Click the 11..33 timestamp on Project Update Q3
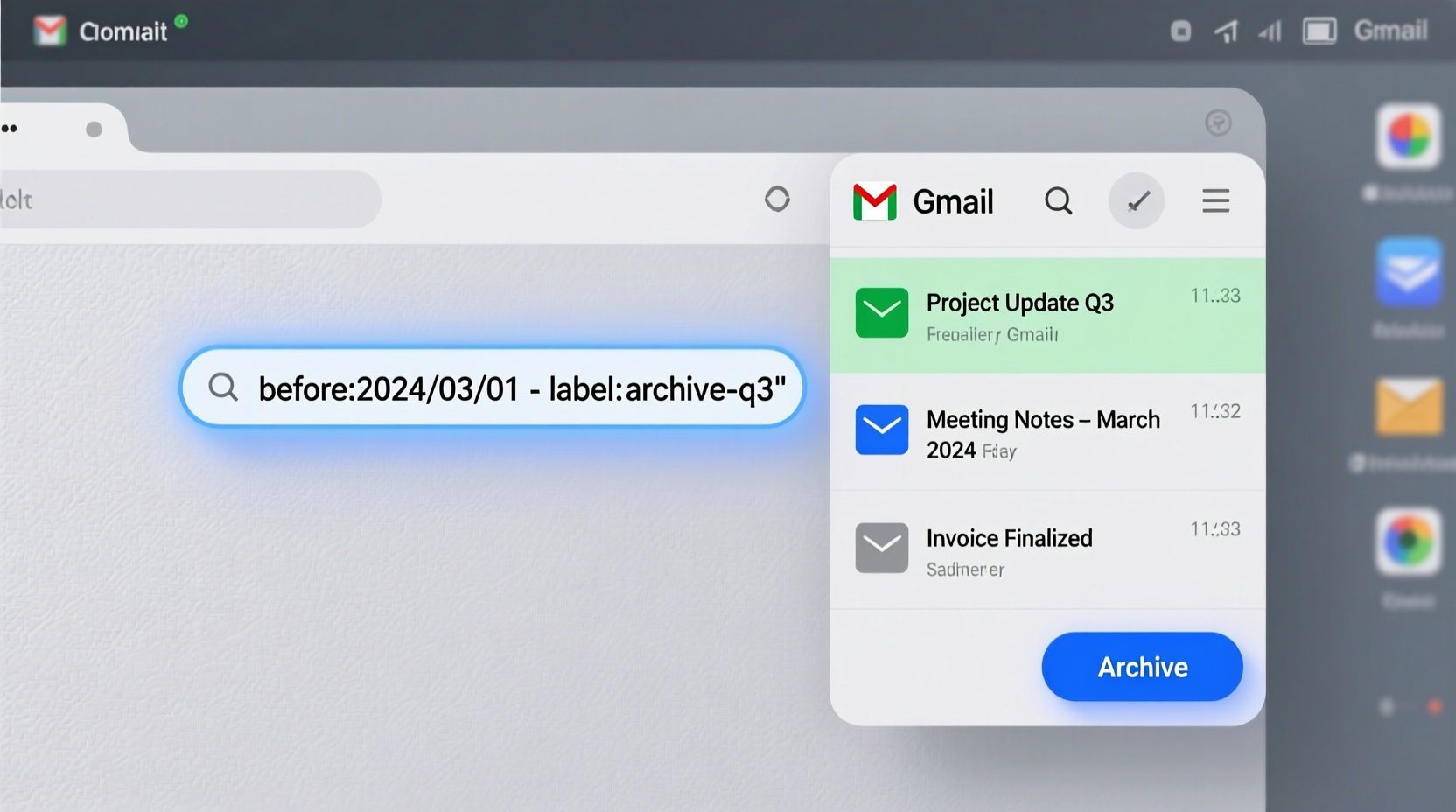 [x=1215, y=296]
